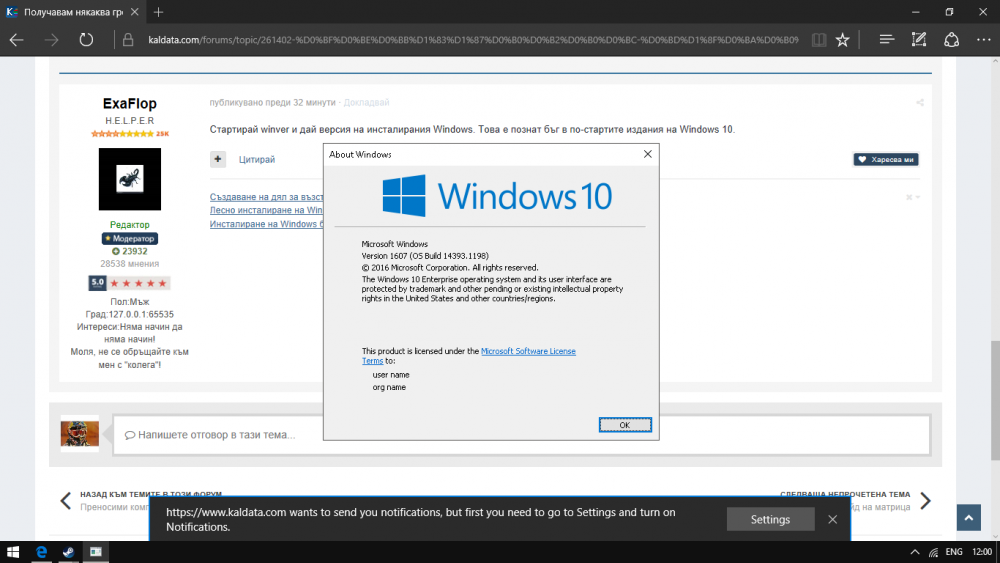This screenshot has width=1000, height=563.
Task: Refresh the page with the reload icon
Action: click(x=86, y=40)
